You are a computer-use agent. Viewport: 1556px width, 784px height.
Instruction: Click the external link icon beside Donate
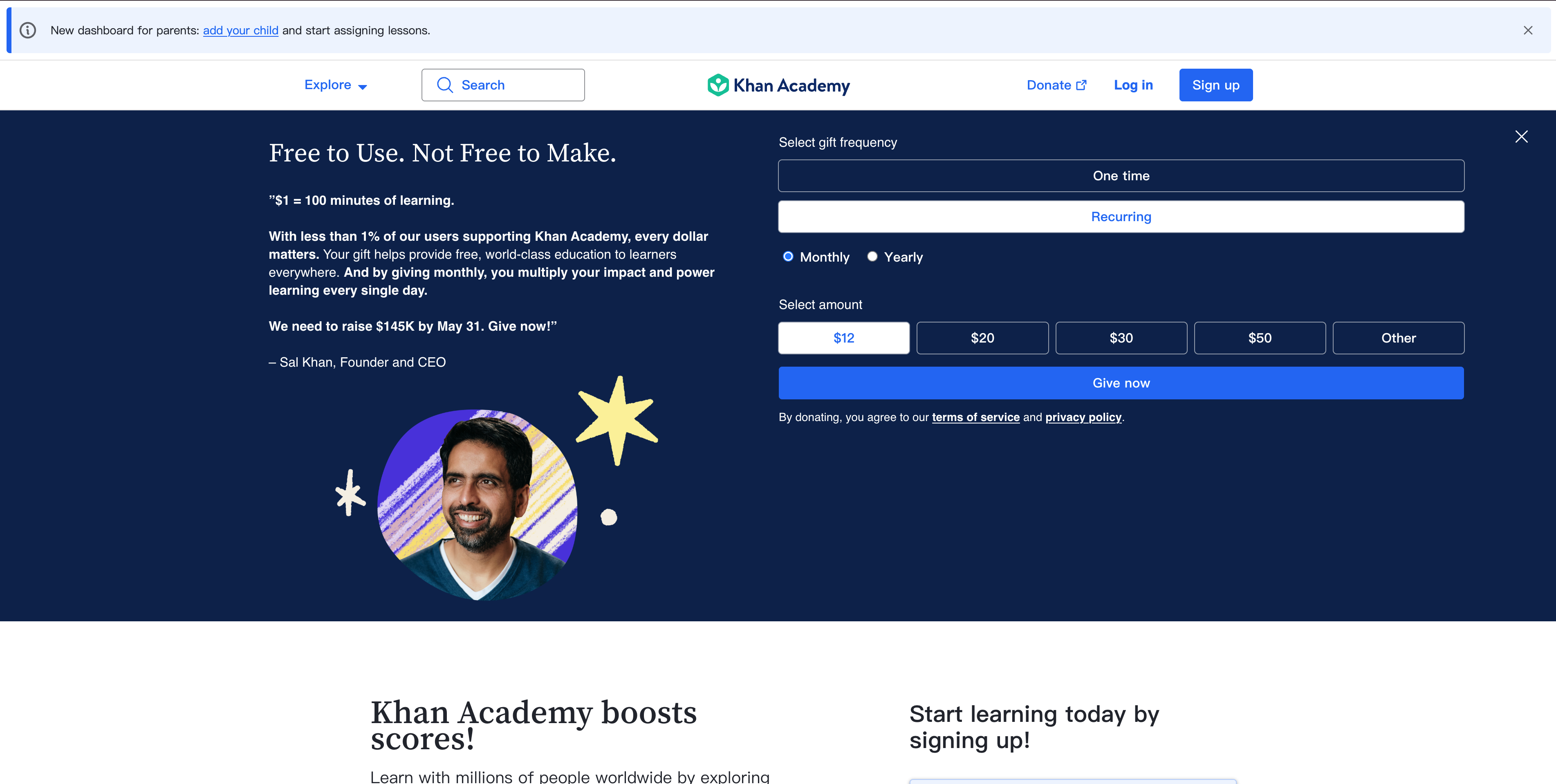pyautogui.click(x=1081, y=85)
